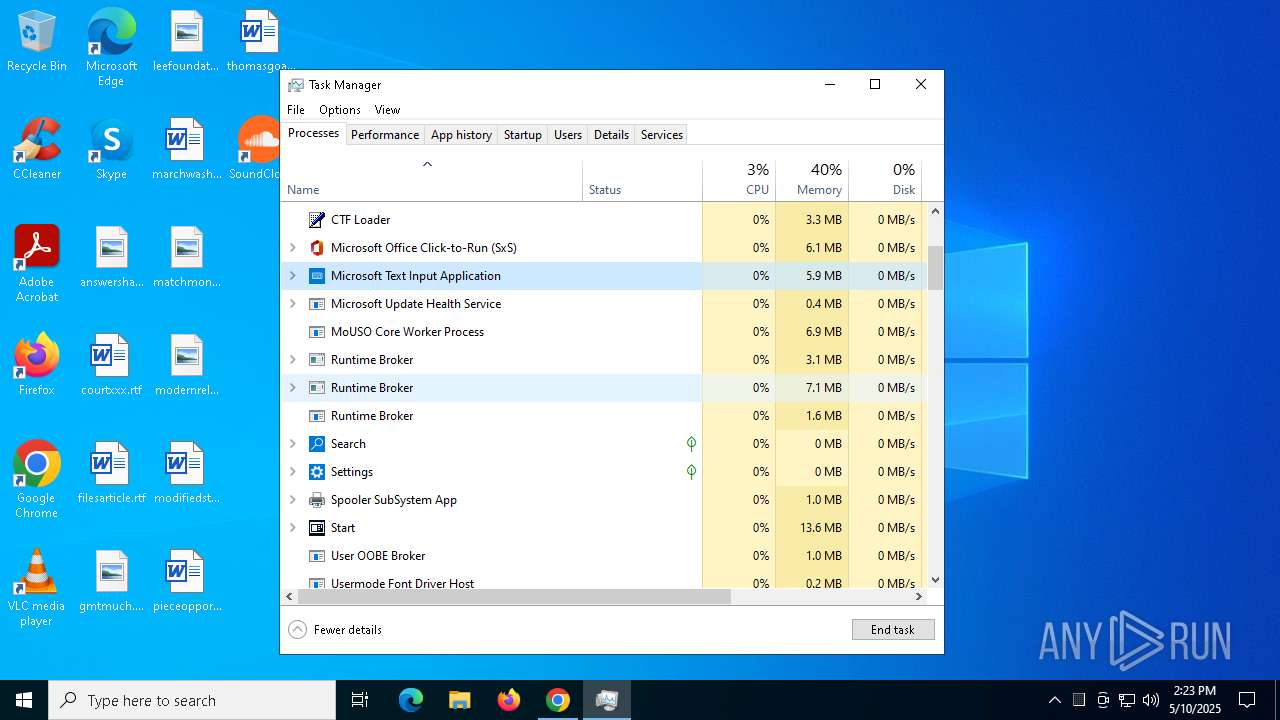The width and height of the screenshot is (1280, 720).
Task: Open Task View on the taskbar
Action: (x=360, y=700)
